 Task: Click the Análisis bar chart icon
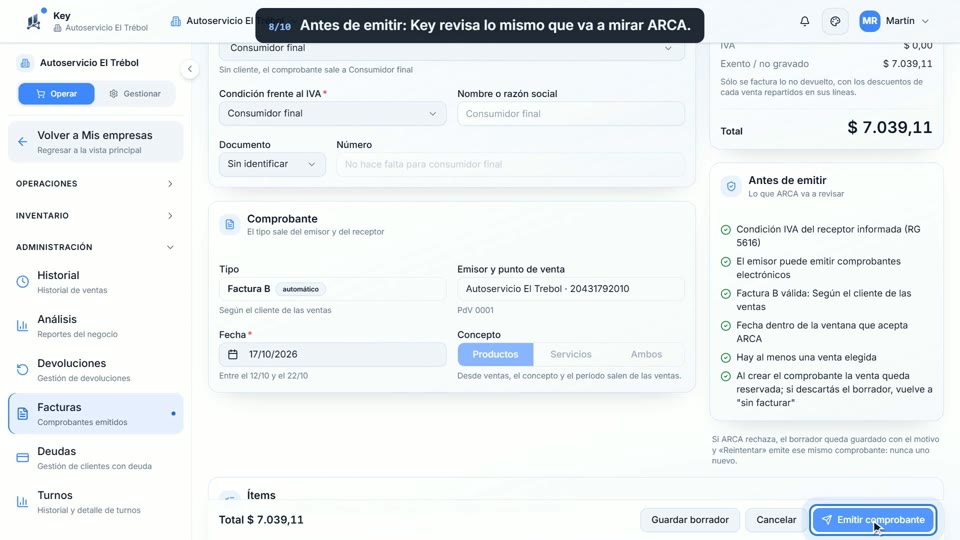23,326
